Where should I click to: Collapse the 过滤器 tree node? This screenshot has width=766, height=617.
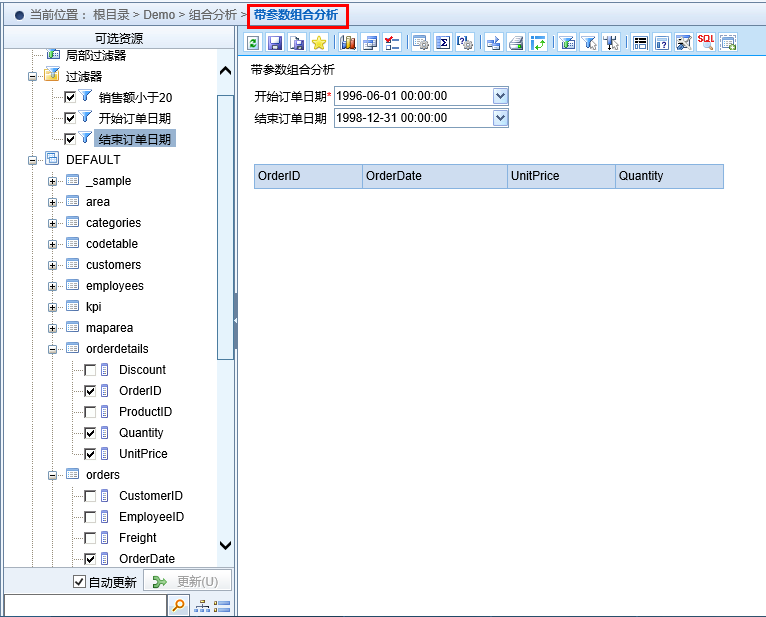point(33,77)
